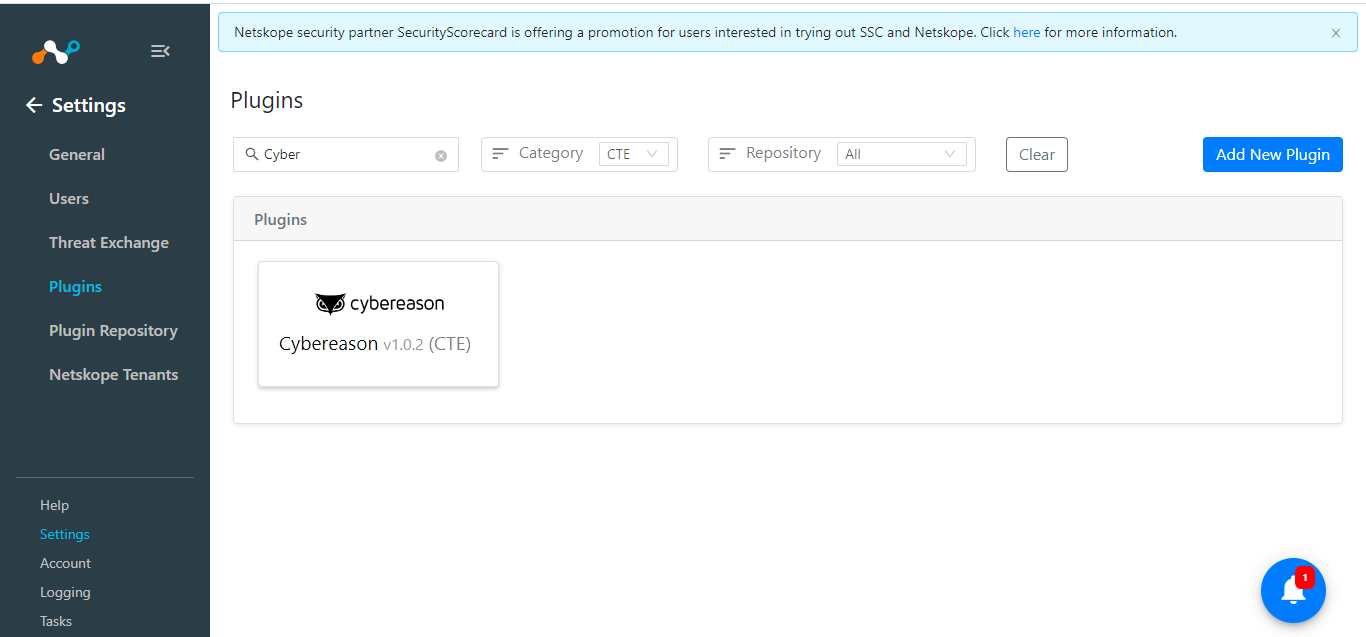Open the Plugin Repository section
The image size is (1366, 637).
[x=113, y=330]
